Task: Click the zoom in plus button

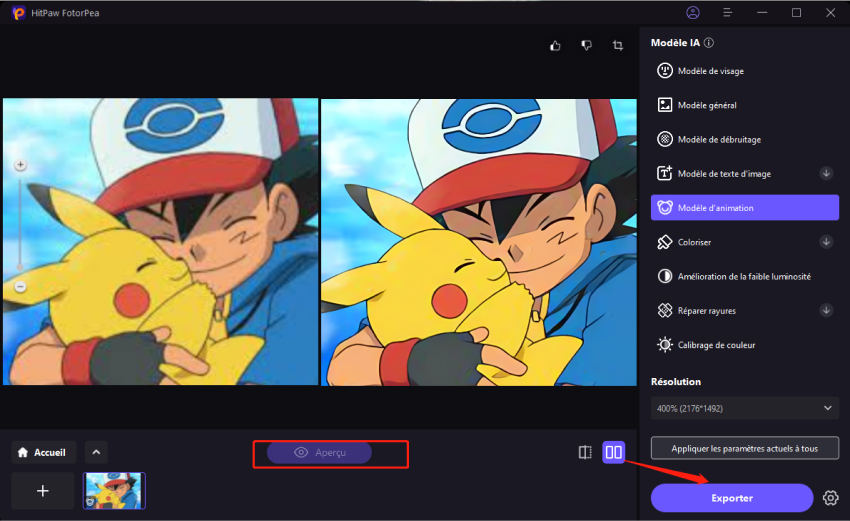Action: pyautogui.click(x=21, y=165)
